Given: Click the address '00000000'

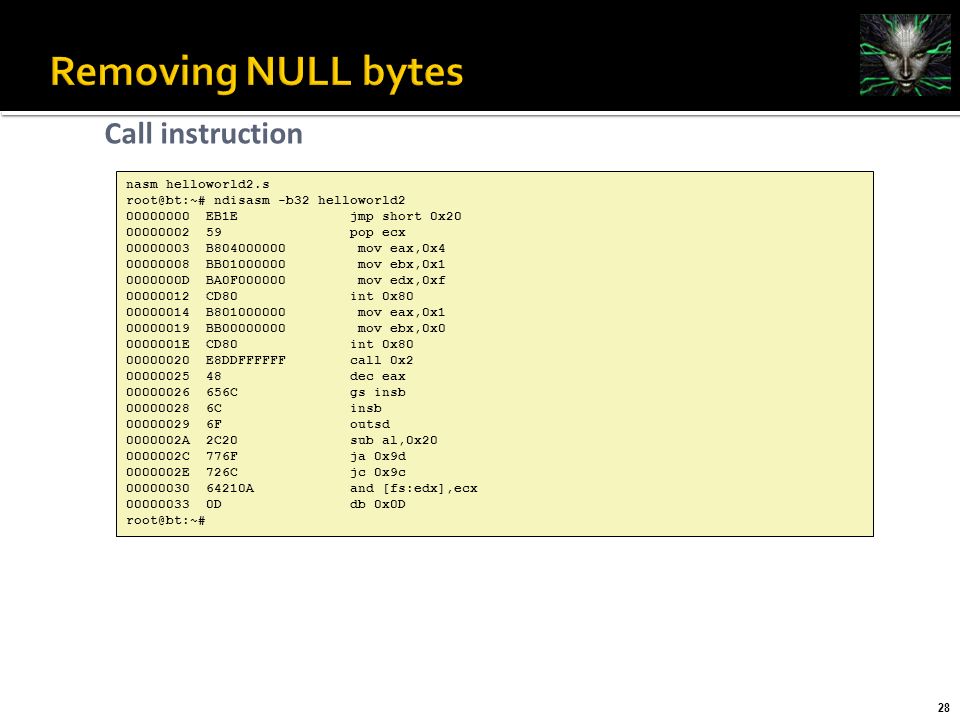Looking at the screenshot, I should pyautogui.click(x=158, y=216).
